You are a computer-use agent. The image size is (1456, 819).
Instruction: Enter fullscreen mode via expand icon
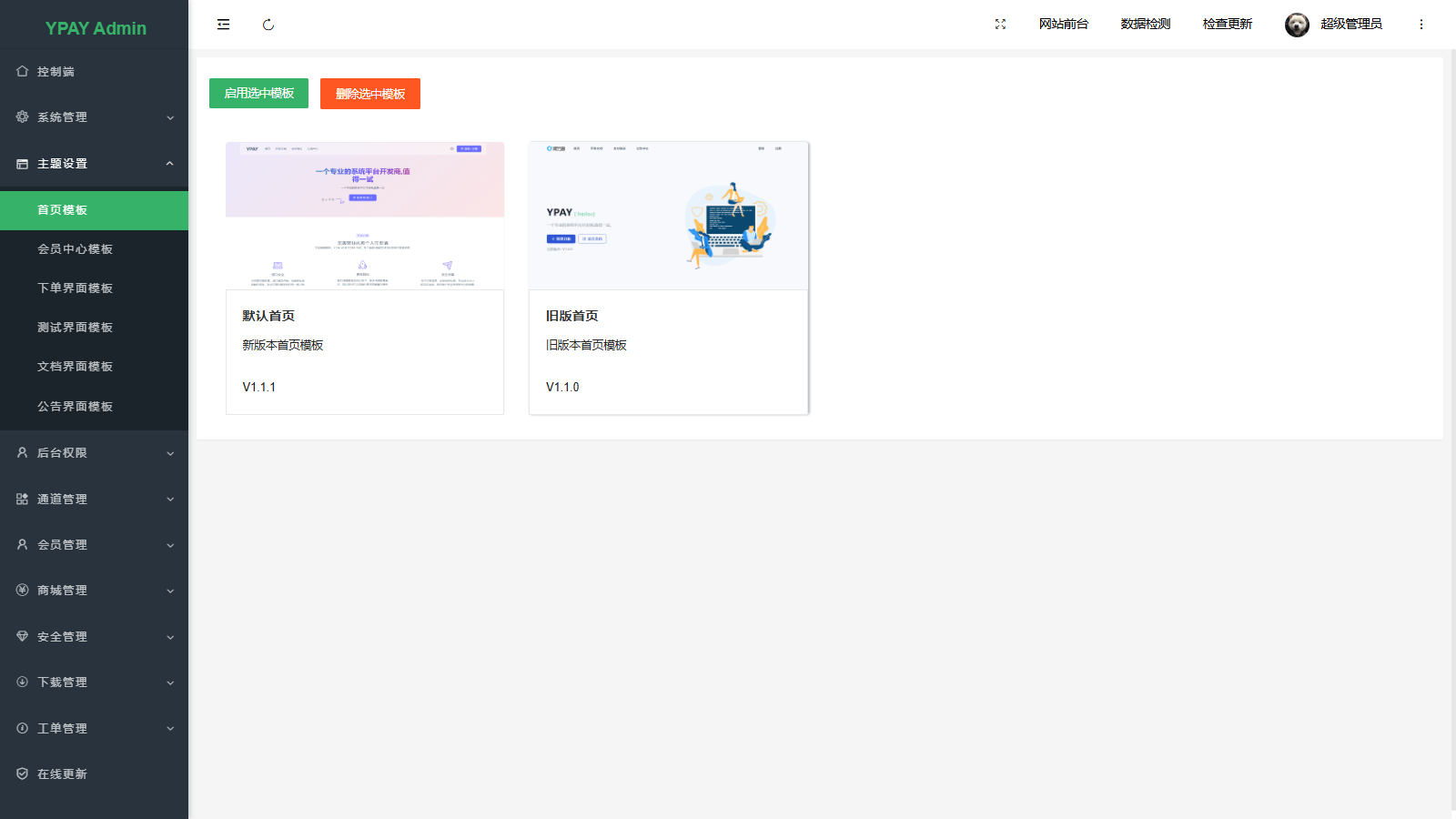click(x=1000, y=25)
